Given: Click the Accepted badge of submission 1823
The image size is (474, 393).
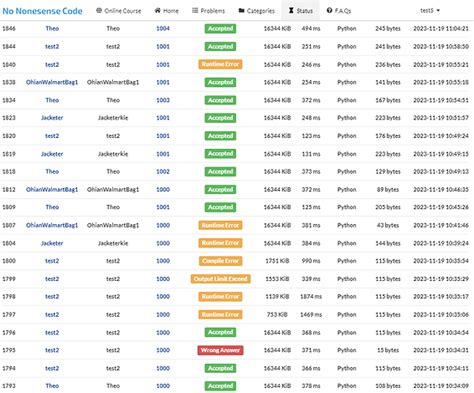Looking at the screenshot, I should [220, 118].
